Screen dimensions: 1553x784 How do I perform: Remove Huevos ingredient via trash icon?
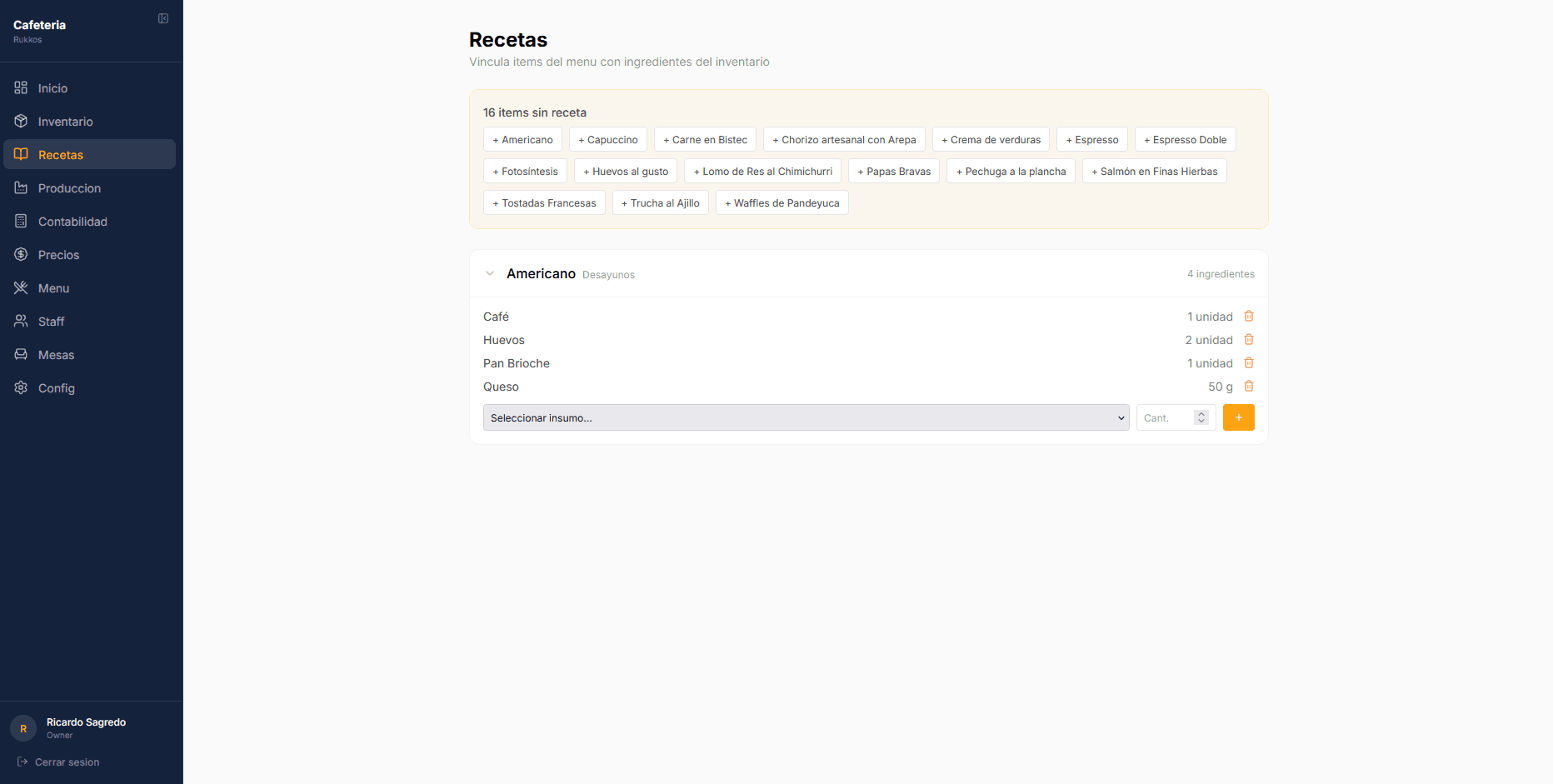pyautogui.click(x=1248, y=340)
